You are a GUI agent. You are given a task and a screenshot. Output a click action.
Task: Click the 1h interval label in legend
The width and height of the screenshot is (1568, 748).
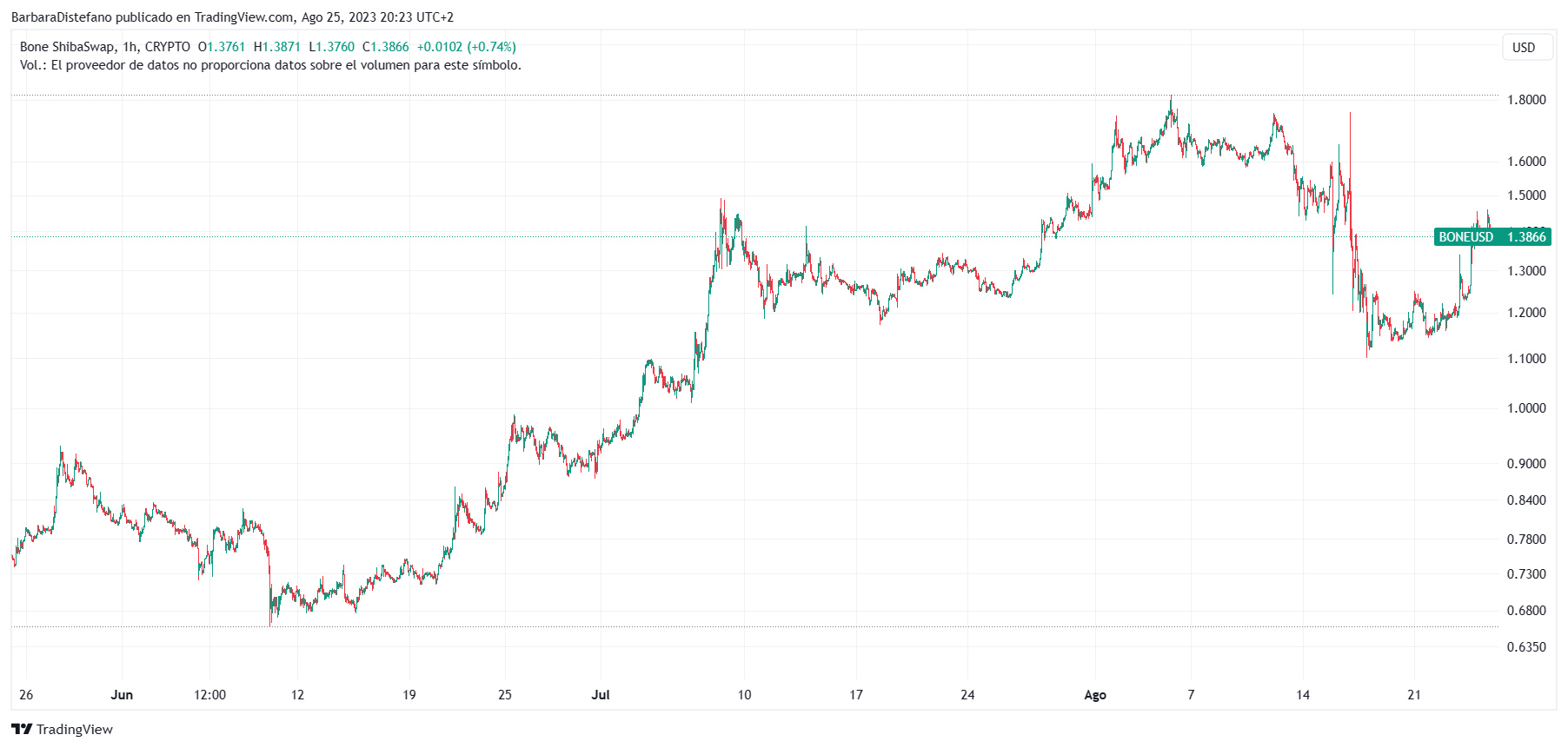pos(130,47)
